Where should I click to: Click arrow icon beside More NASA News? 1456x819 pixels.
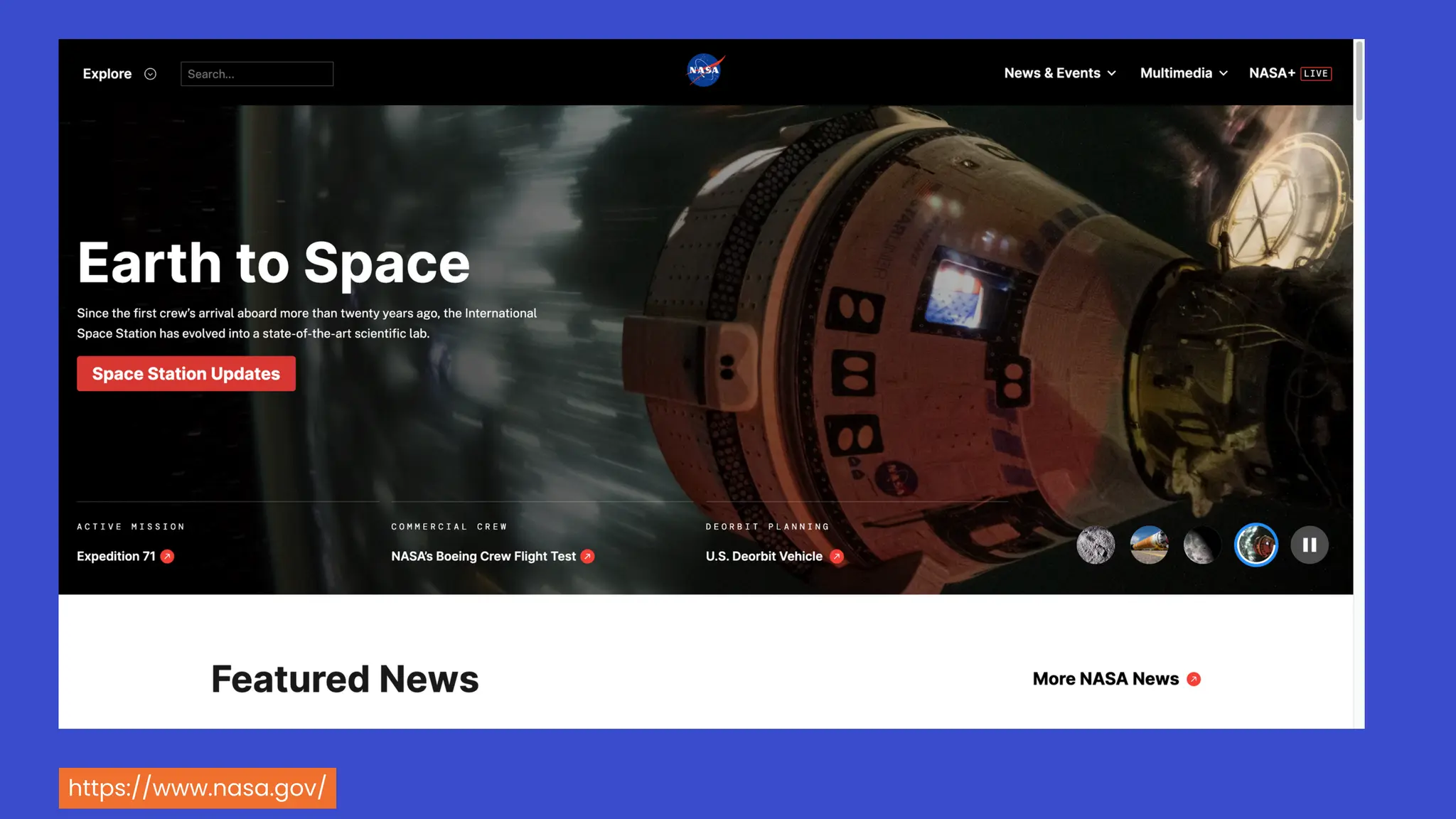(x=1194, y=679)
